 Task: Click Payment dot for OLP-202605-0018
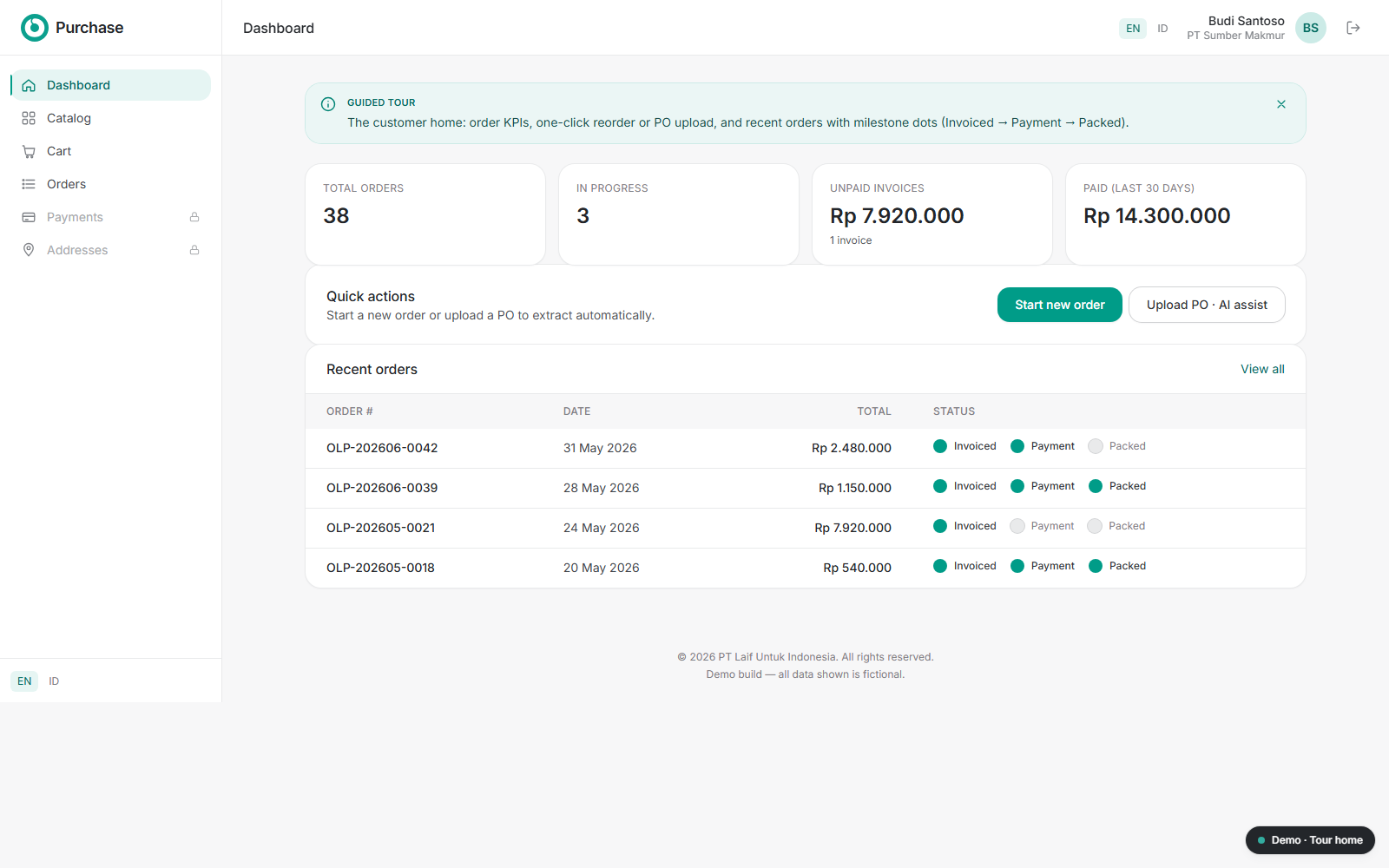1017,566
